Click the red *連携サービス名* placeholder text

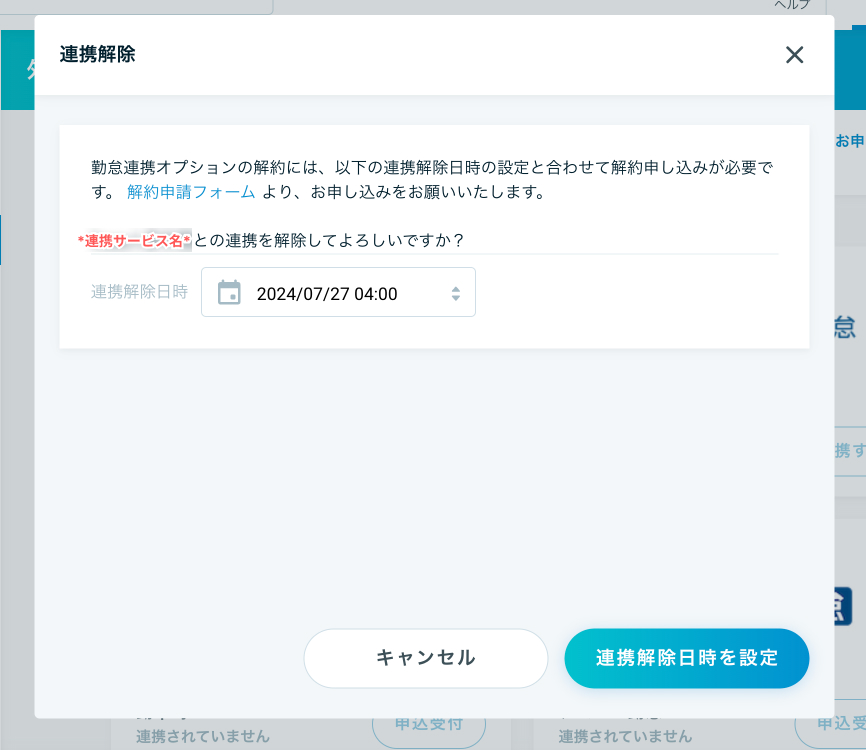(x=134, y=241)
